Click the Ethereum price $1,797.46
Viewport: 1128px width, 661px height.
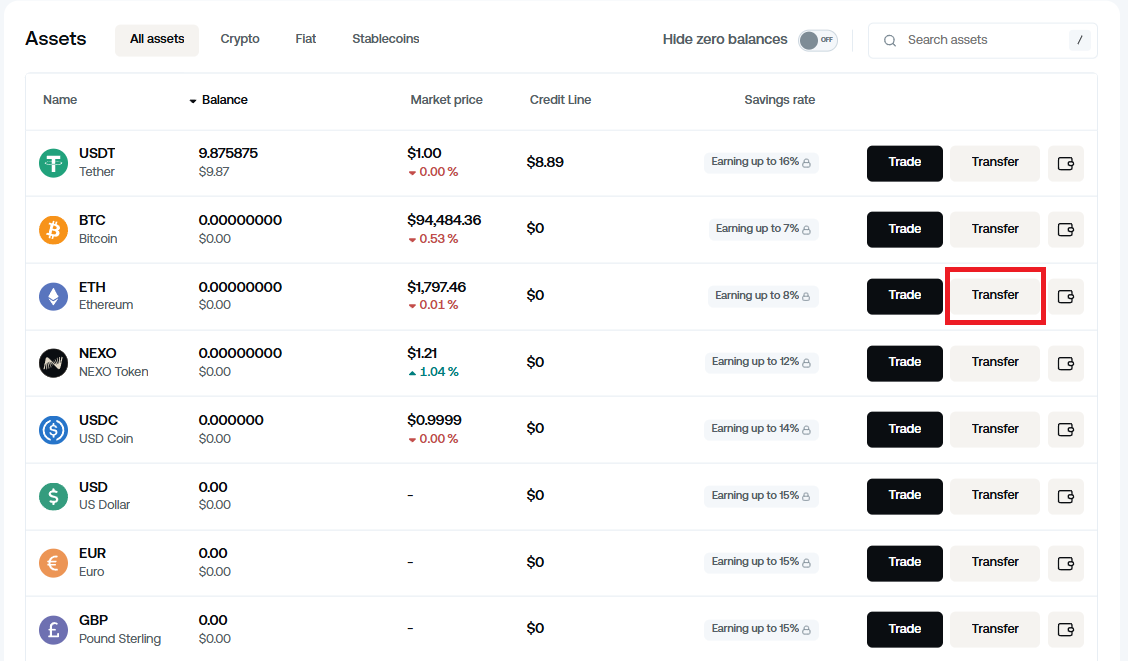437,287
